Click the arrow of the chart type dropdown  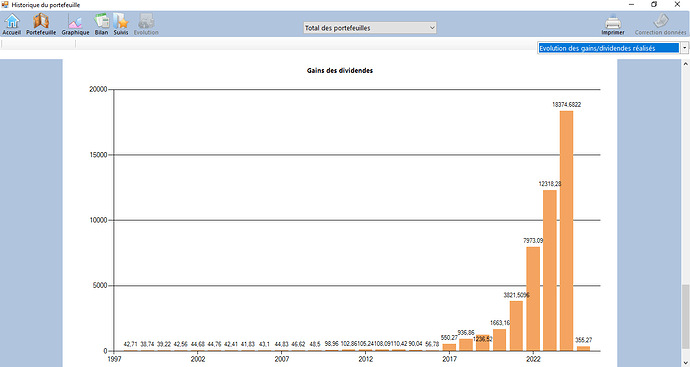click(x=685, y=48)
